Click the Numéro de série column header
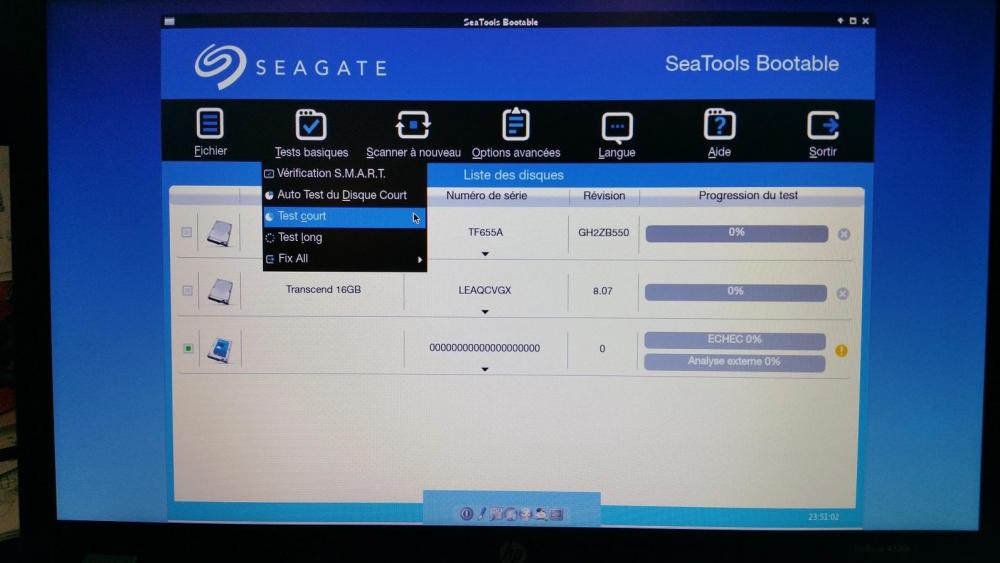The height and width of the screenshot is (563, 1000). coord(486,196)
